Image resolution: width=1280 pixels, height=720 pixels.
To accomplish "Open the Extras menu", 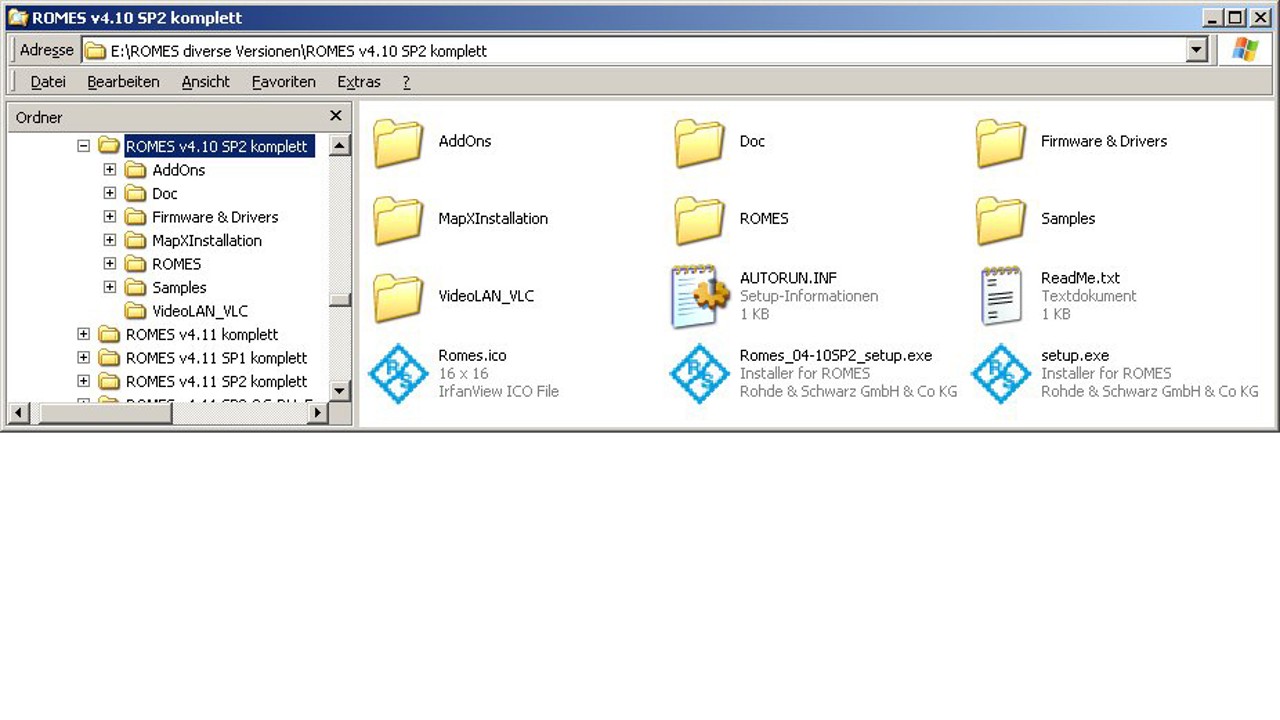I will coord(359,82).
